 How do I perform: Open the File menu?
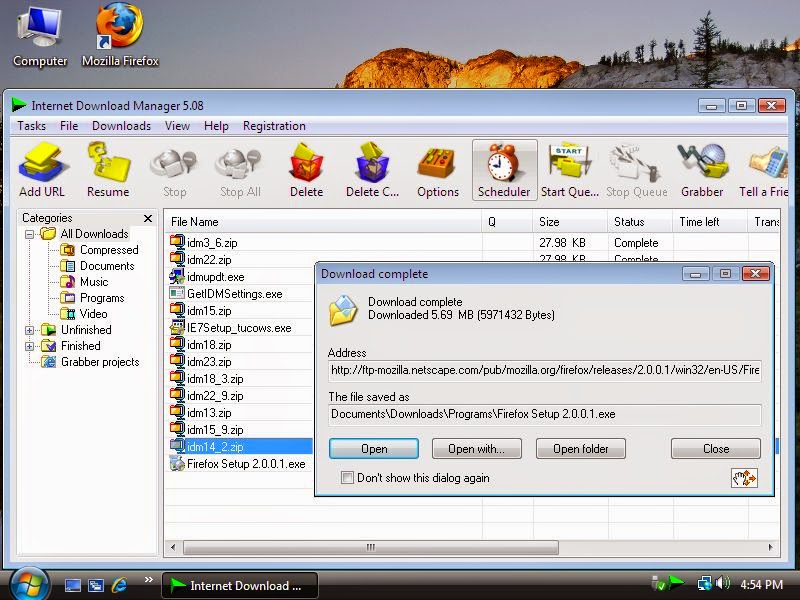click(x=69, y=126)
